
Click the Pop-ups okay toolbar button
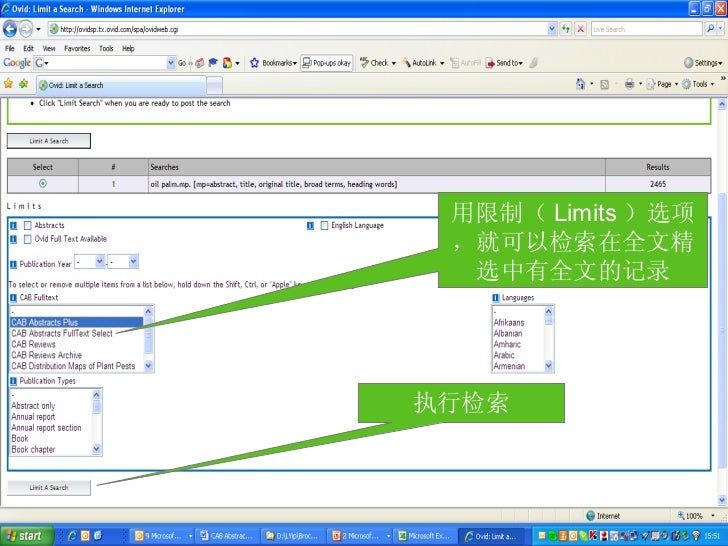pos(326,63)
